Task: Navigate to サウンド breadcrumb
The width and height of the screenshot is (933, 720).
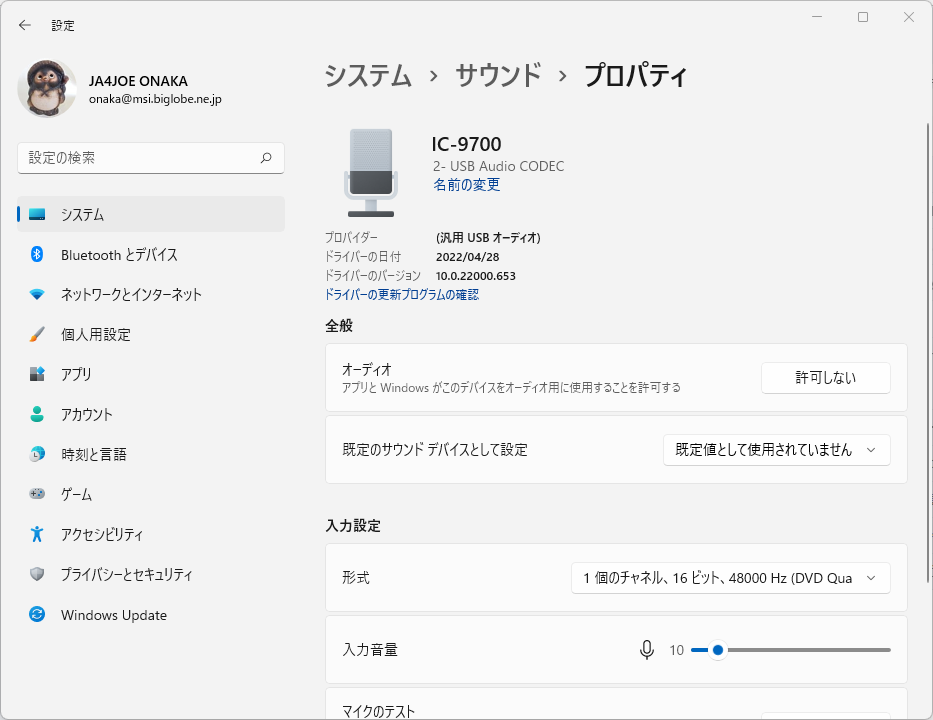Action: click(x=498, y=76)
